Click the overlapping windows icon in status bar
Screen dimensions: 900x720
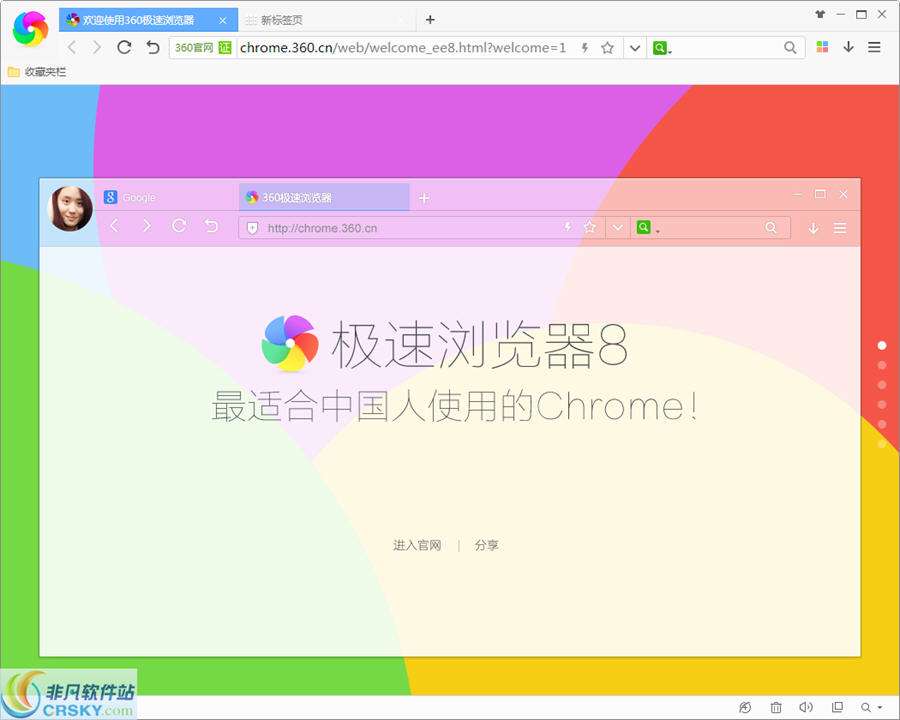(x=837, y=707)
